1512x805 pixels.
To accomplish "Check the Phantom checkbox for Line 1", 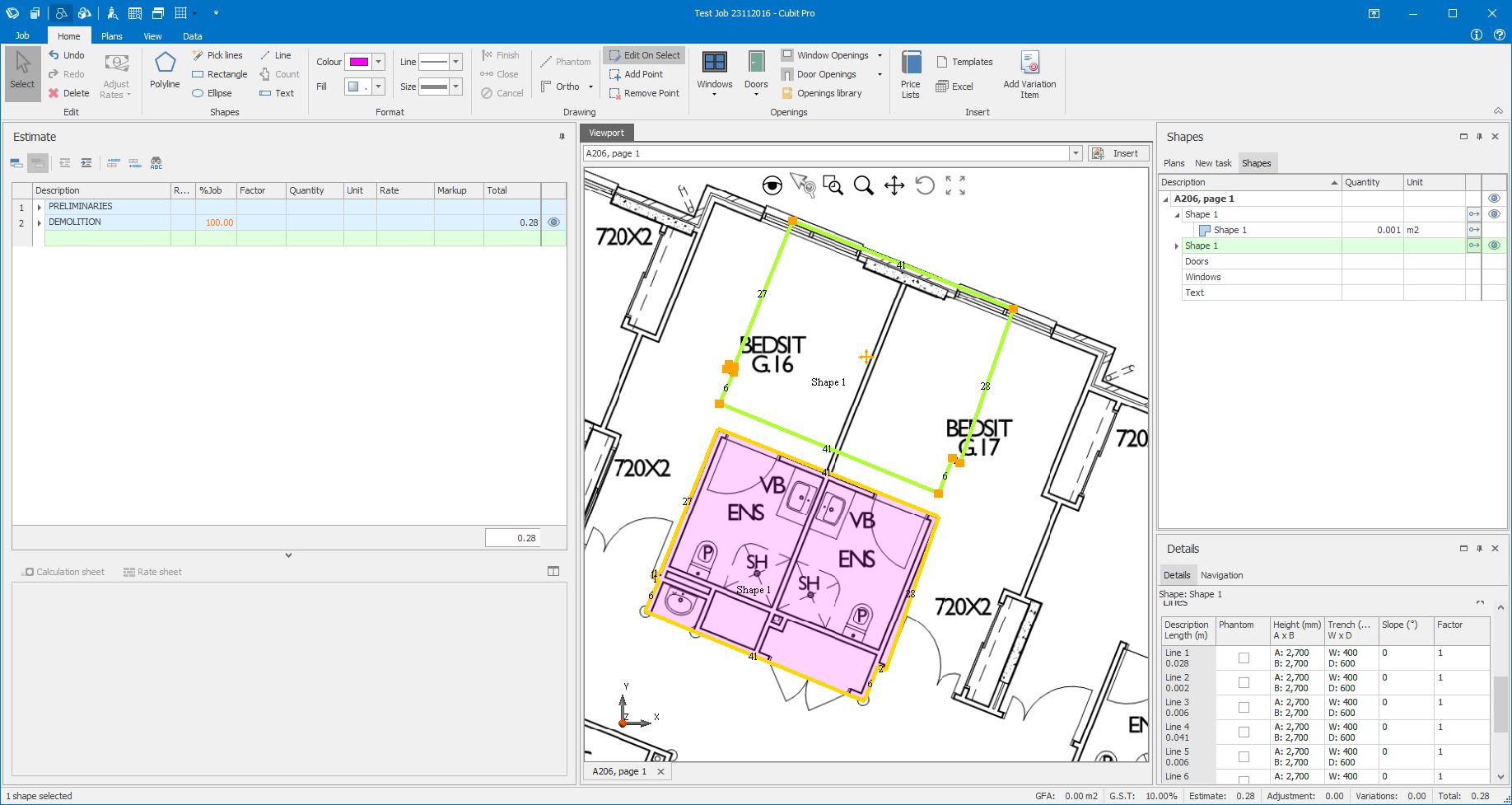I will (x=1244, y=658).
